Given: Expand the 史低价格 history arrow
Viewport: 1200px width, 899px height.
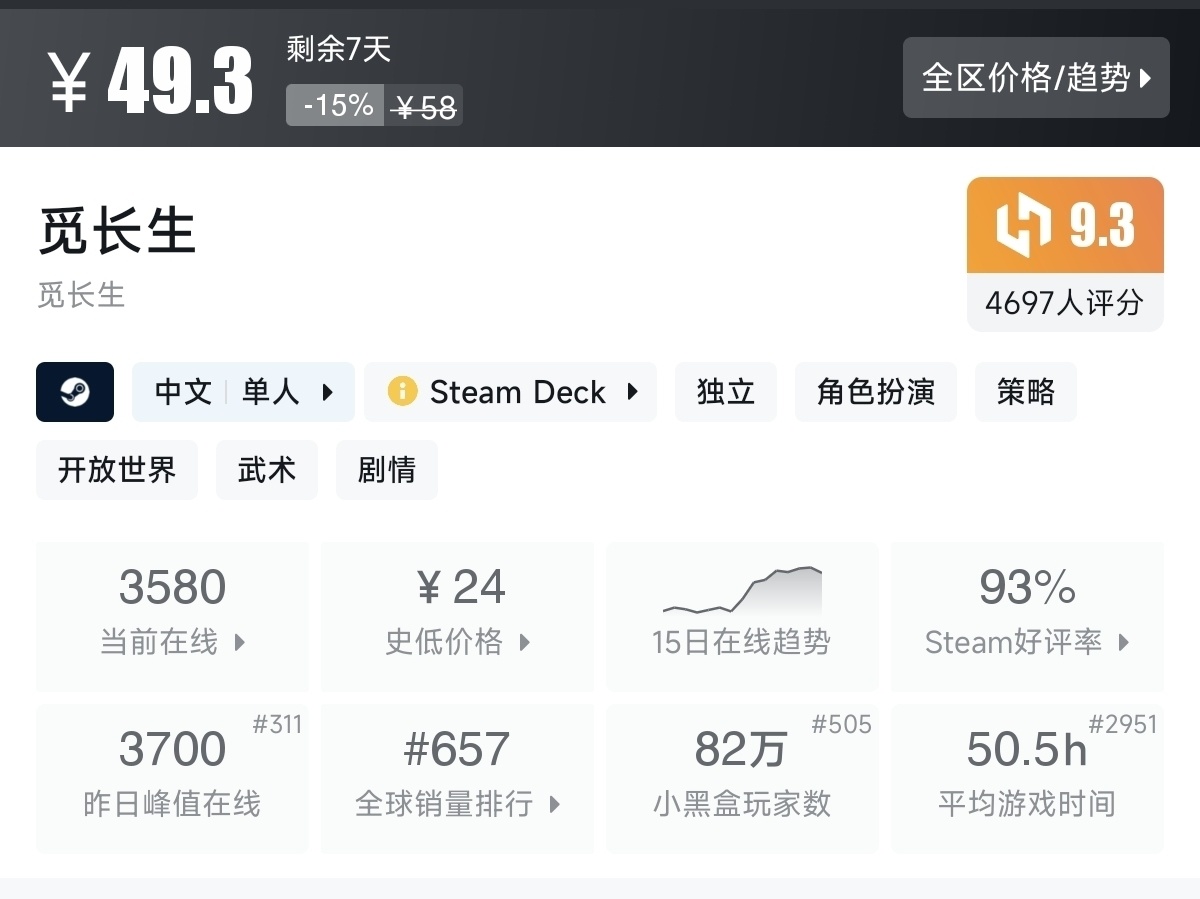Looking at the screenshot, I should pyautogui.click(x=525, y=642).
